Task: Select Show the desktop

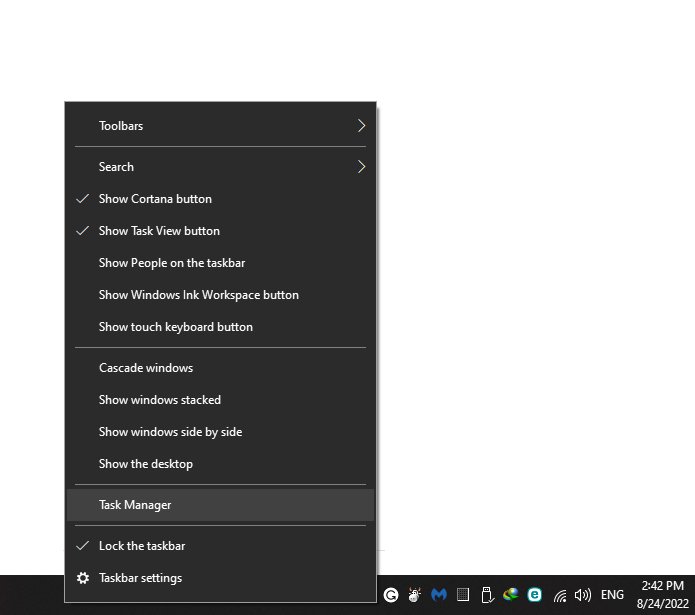Action: point(220,464)
